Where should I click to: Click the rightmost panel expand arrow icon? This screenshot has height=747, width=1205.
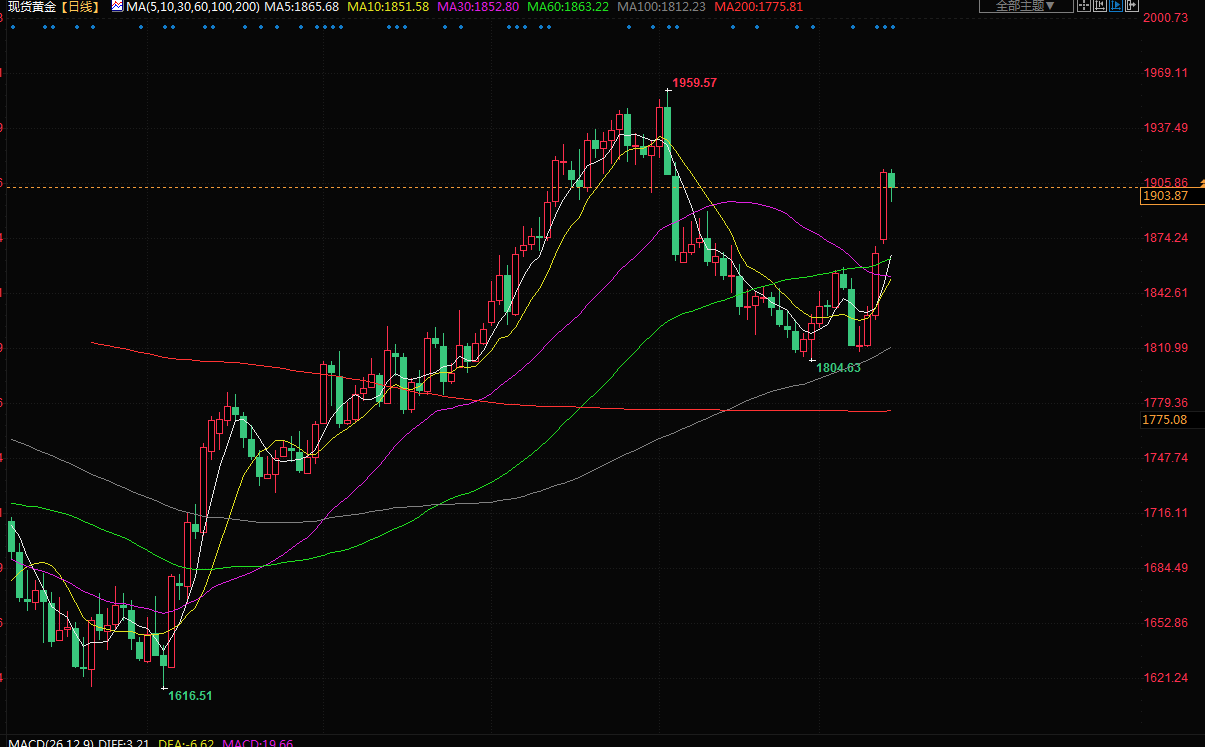1131,5
